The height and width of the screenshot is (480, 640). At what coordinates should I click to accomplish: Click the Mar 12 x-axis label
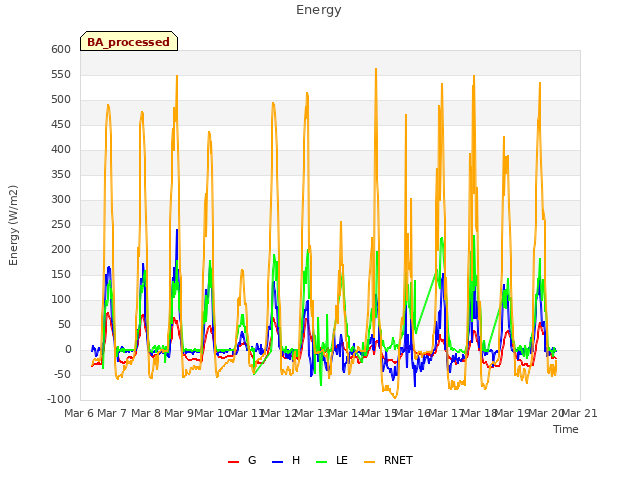(x=278, y=414)
